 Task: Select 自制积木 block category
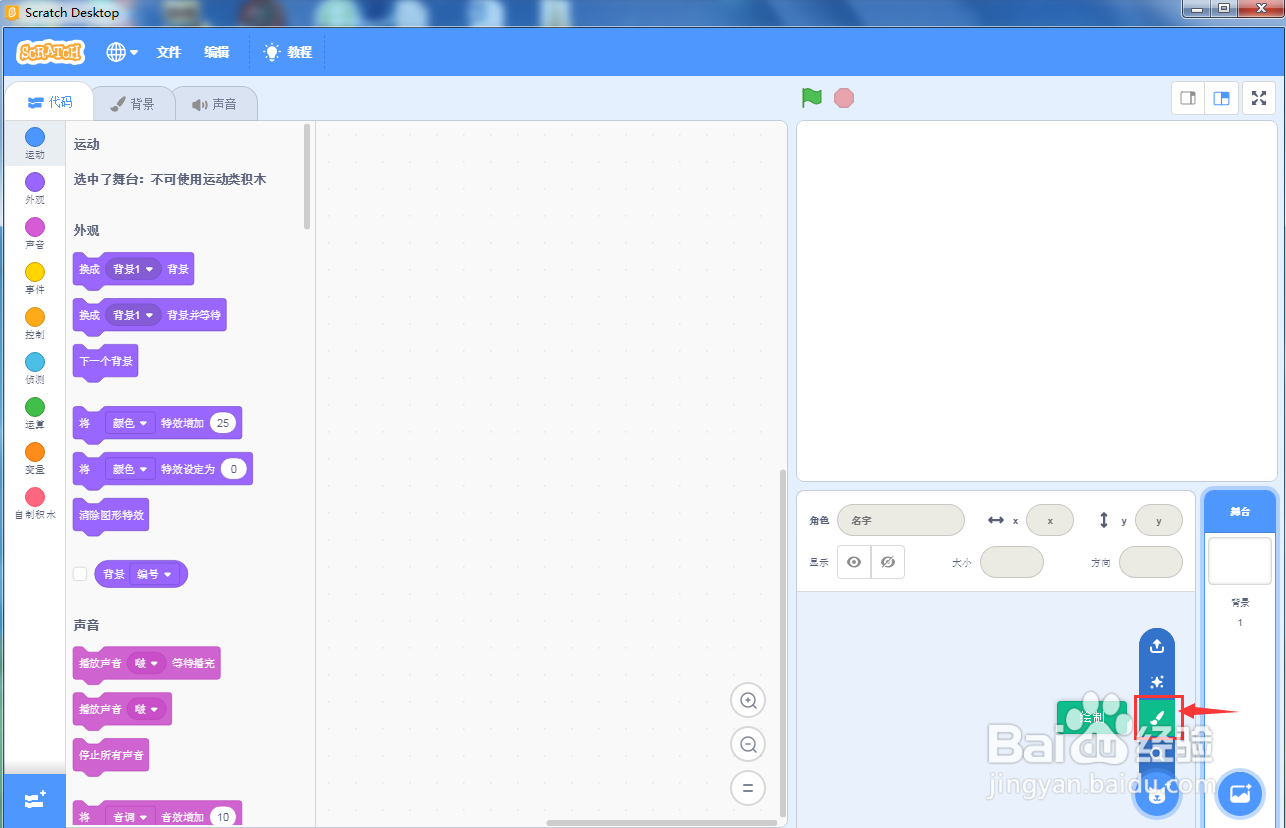(x=35, y=503)
